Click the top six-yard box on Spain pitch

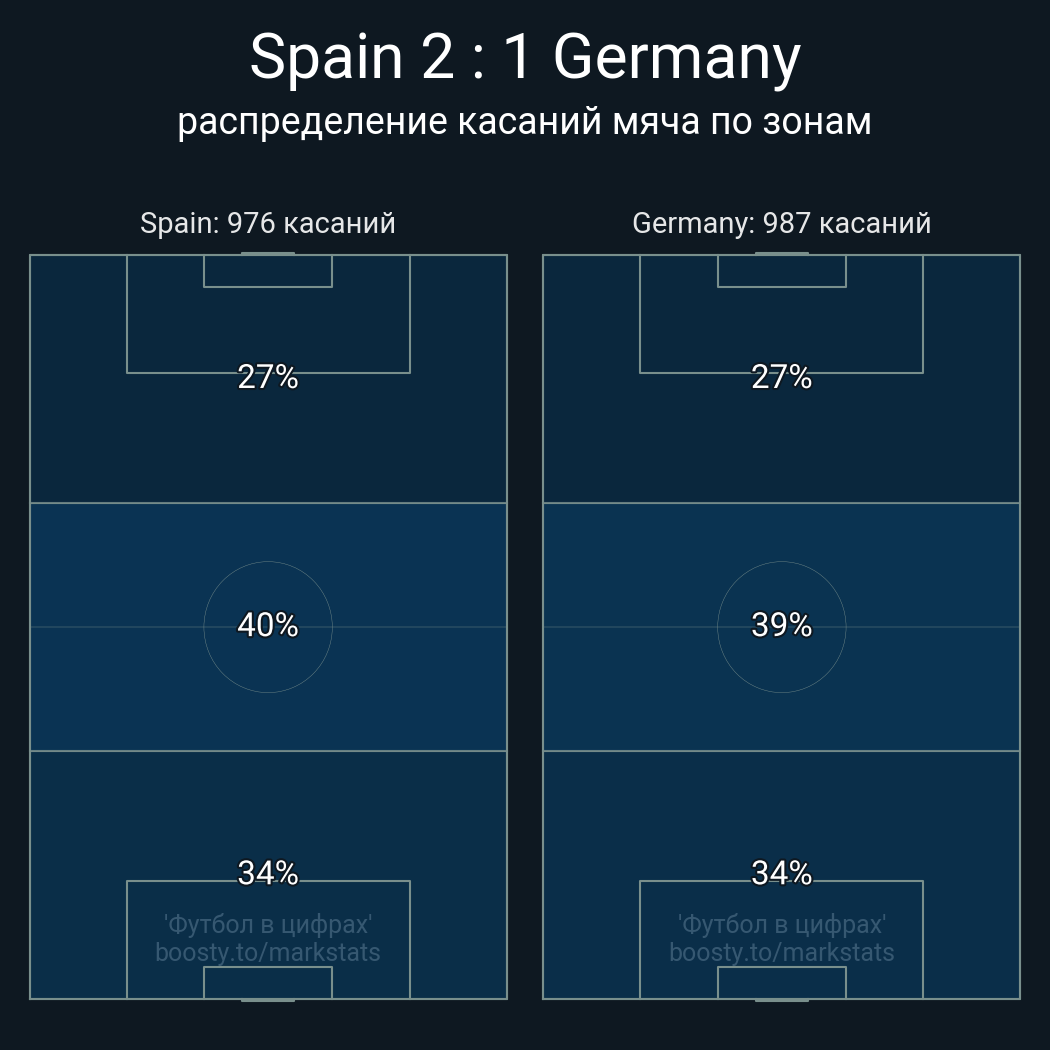pos(268,271)
